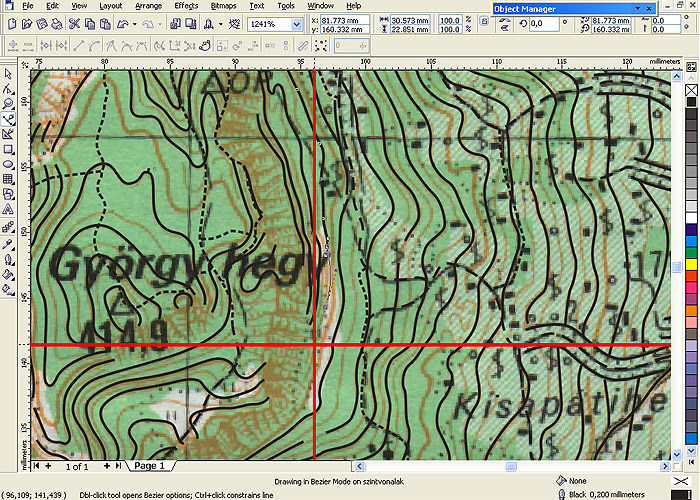The image size is (700, 500).
Task: Select the Pick tool in the toolbox
Action: click(x=8, y=74)
